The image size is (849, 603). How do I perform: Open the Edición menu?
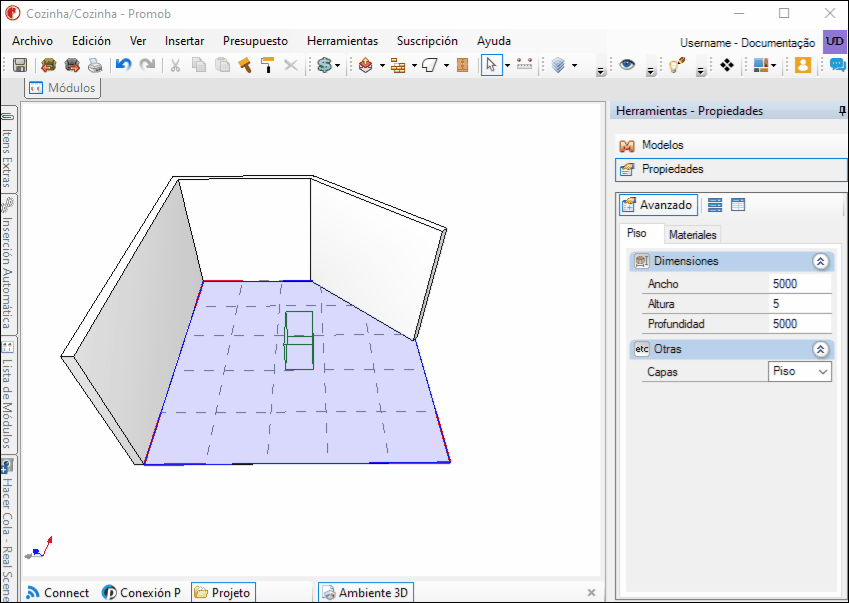click(91, 41)
